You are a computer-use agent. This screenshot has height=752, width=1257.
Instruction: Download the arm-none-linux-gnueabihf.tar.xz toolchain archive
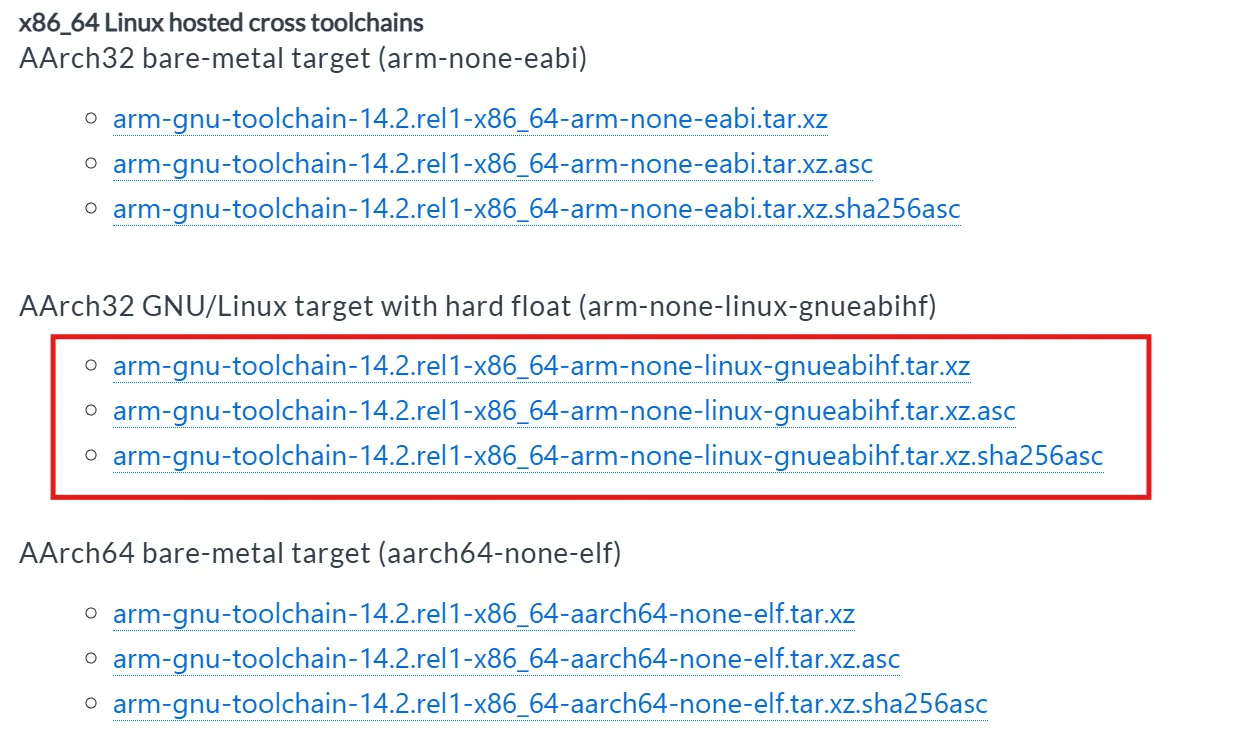[x=541, y=366]
